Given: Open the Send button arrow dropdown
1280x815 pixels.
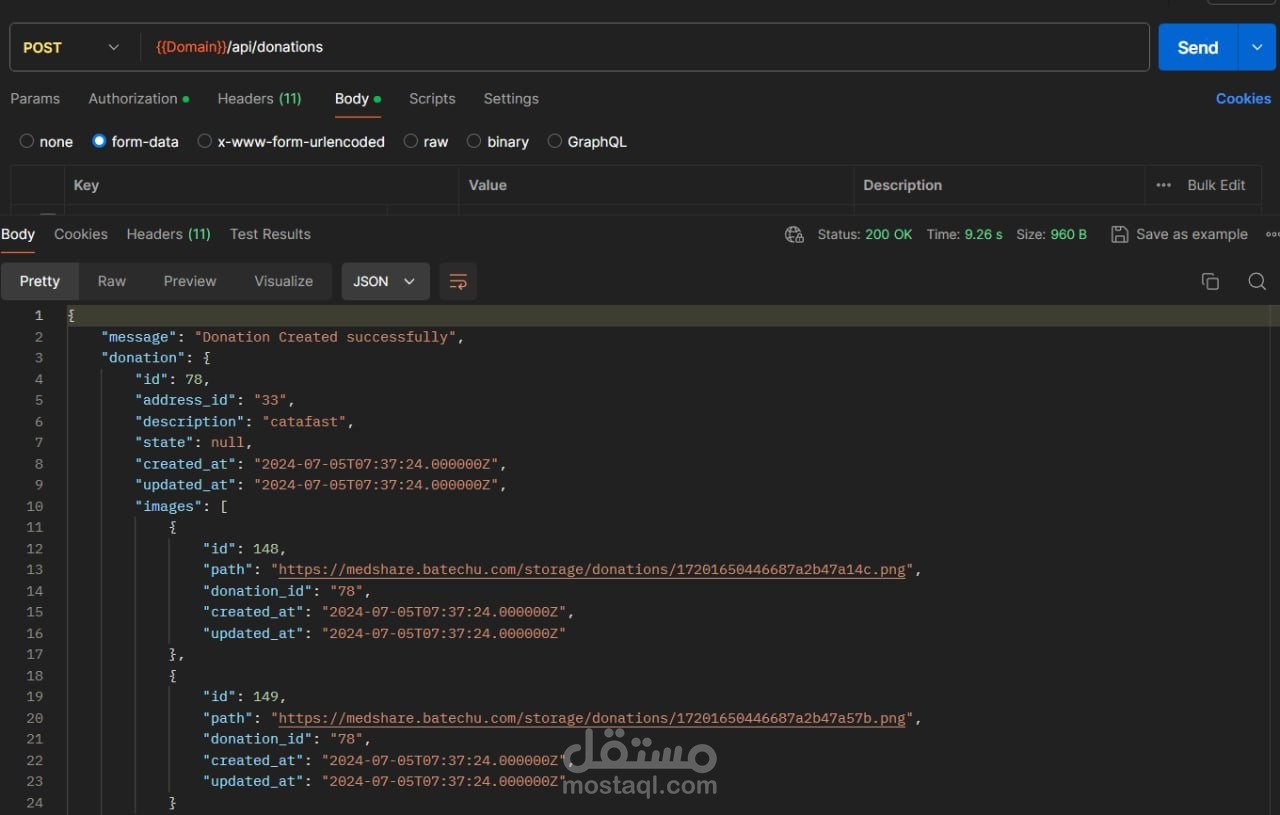Looking at the screenshot, I should (1257, 47).
